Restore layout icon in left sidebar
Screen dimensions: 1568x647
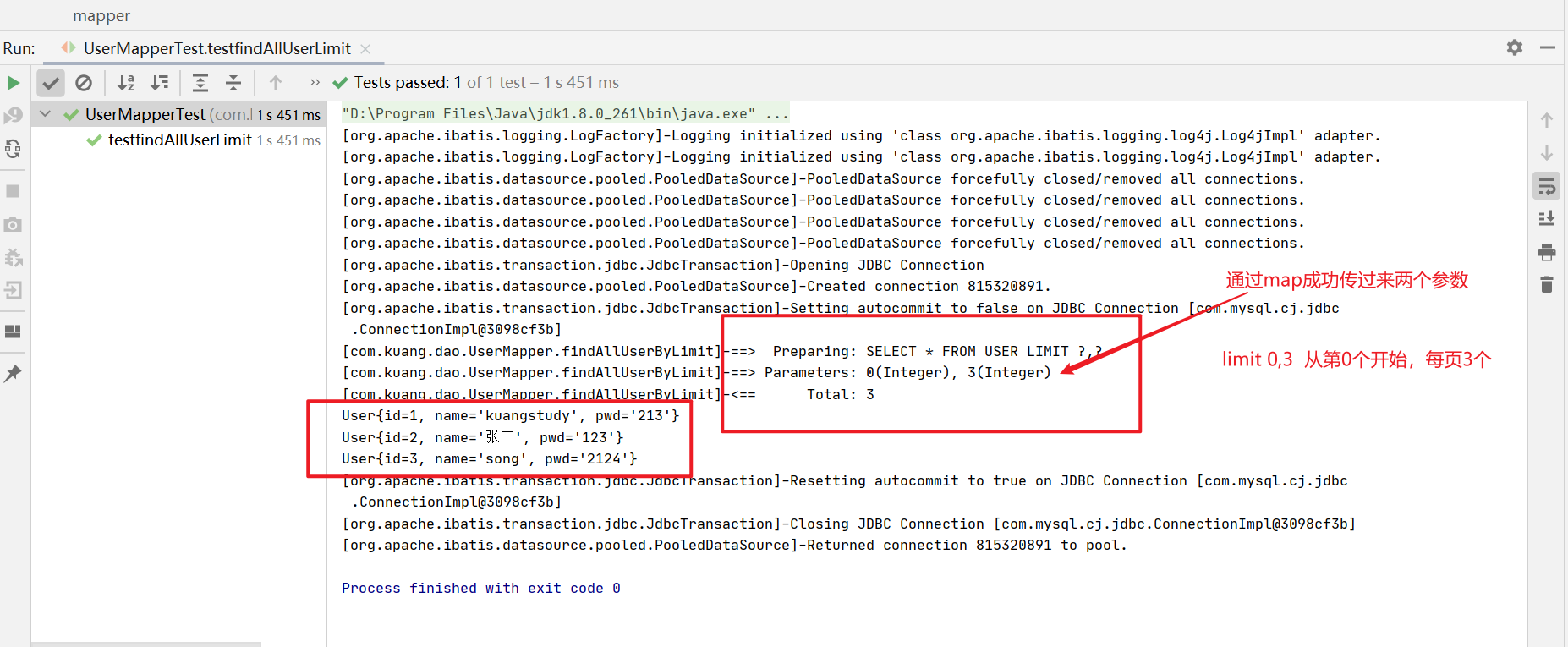tap(13, 332)
